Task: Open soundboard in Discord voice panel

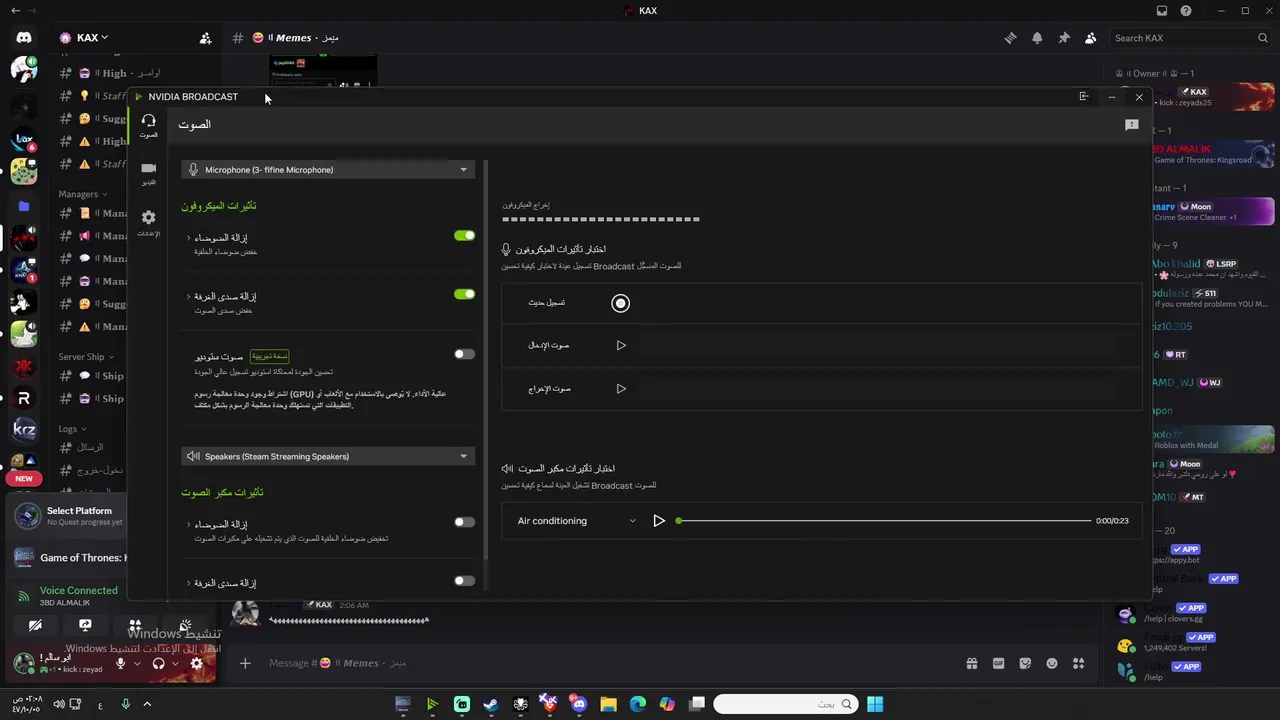Action: [185, 626]
